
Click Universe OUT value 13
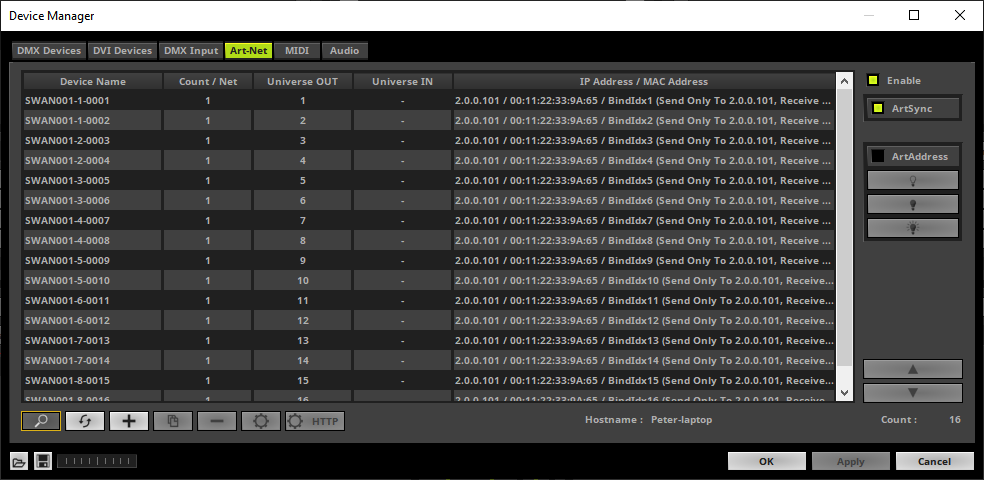[x=302, y=341]
